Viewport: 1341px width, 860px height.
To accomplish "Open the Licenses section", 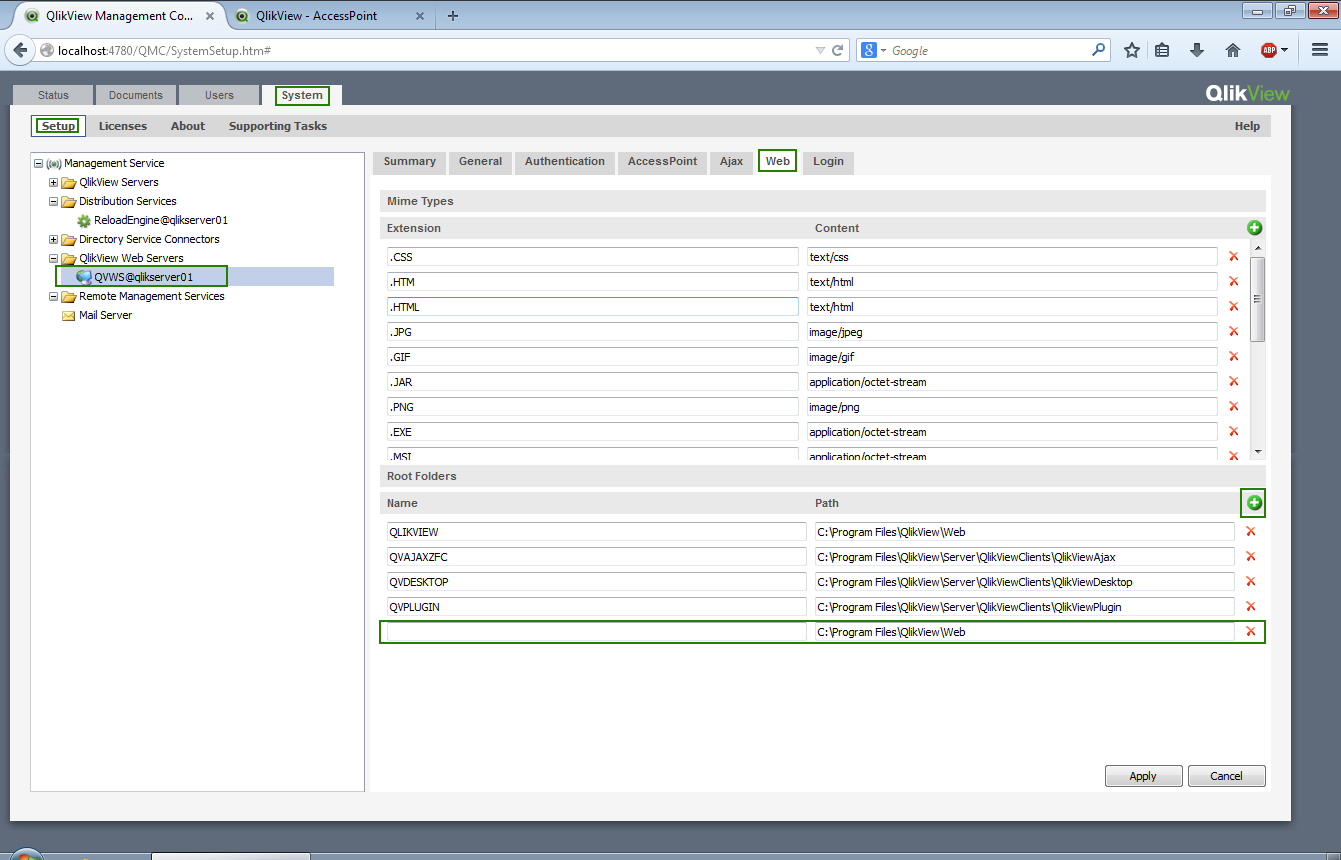I will point(123,126).
